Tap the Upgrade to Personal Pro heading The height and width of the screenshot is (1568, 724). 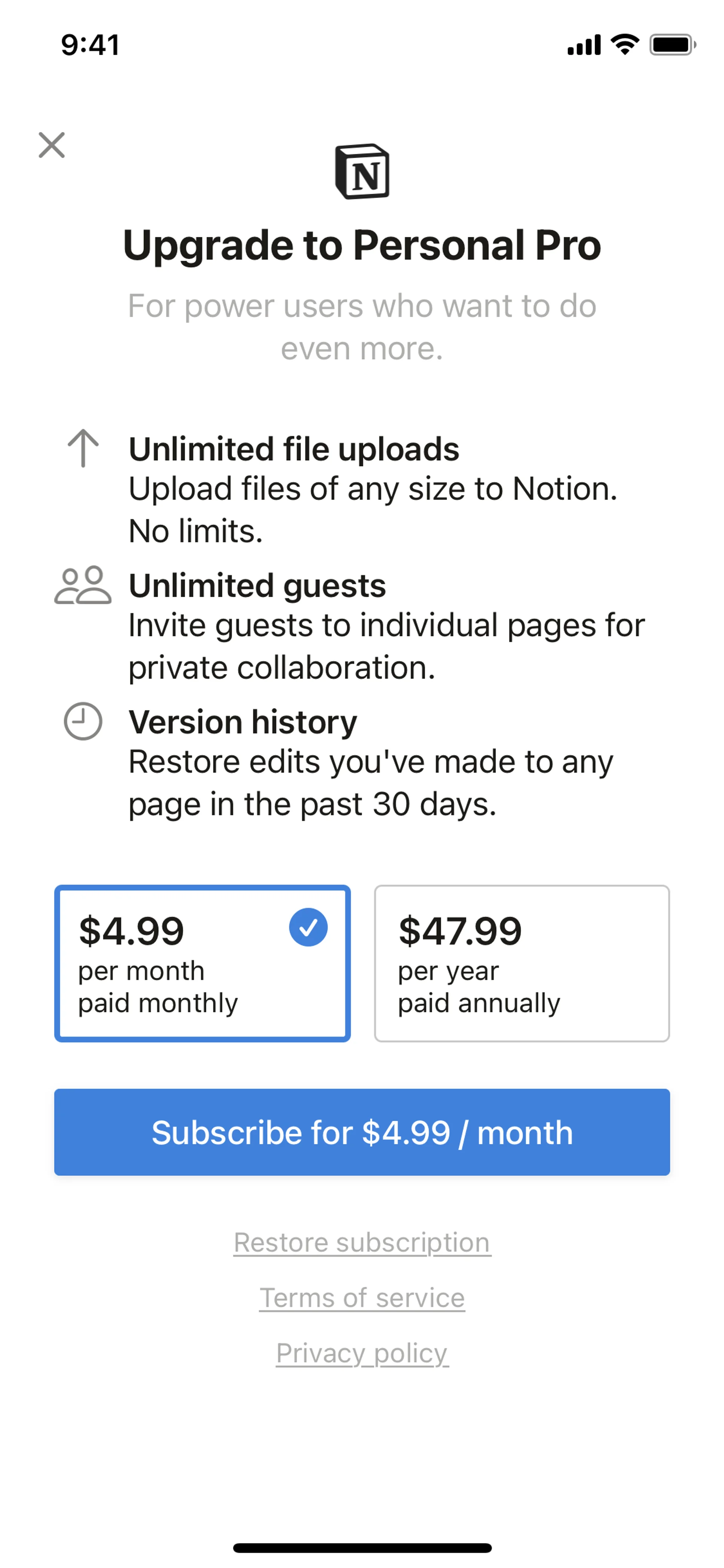pos(362,245)
